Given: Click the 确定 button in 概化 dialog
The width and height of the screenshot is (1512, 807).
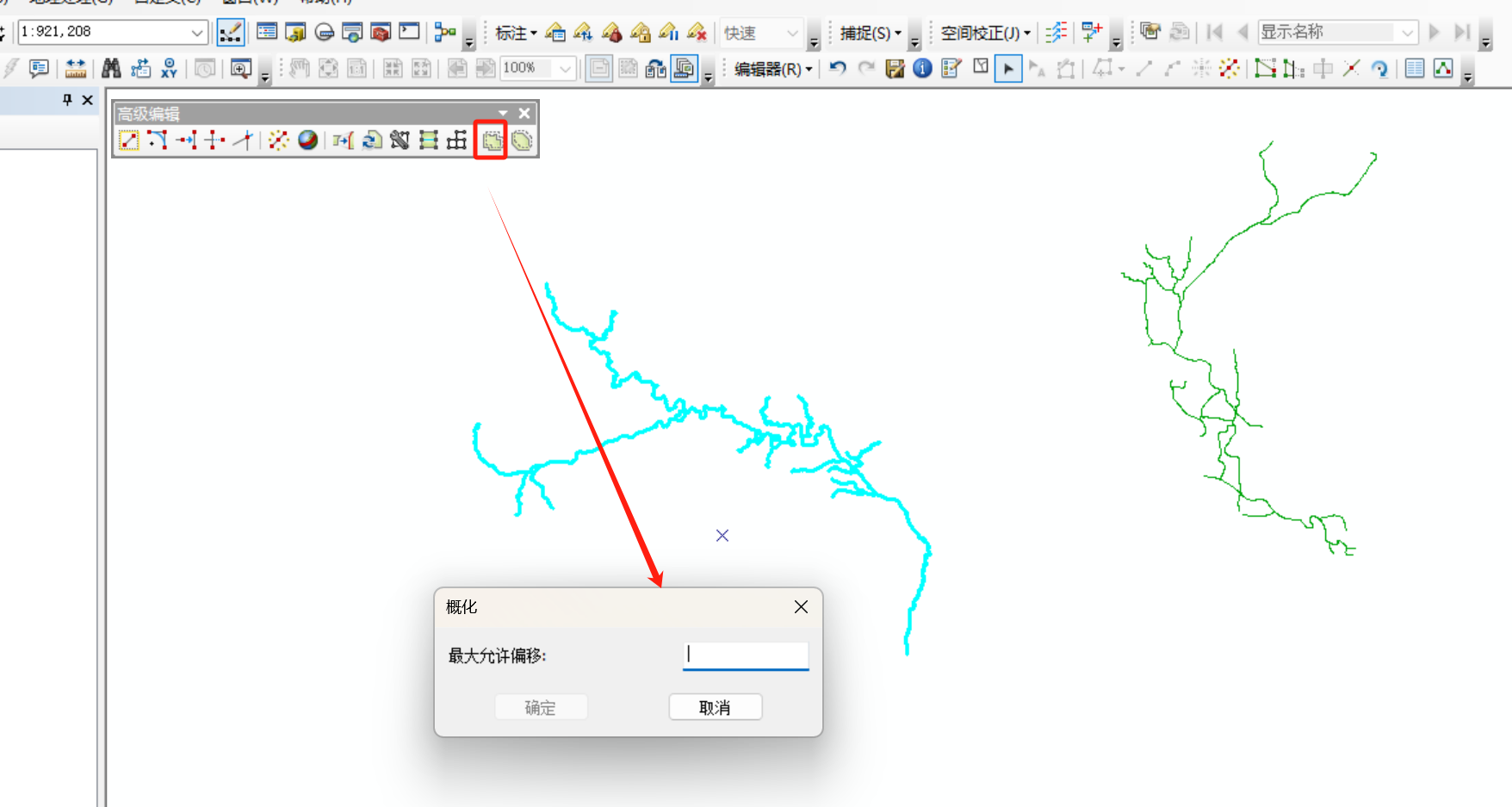Looking at the screenshot, I should 541,707.
